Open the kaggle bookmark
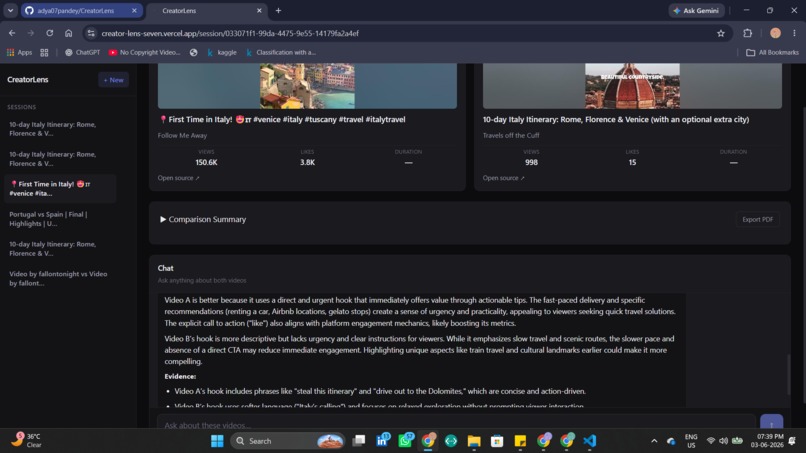The height and width of the screenshot is (453, 806). (222, 52)
